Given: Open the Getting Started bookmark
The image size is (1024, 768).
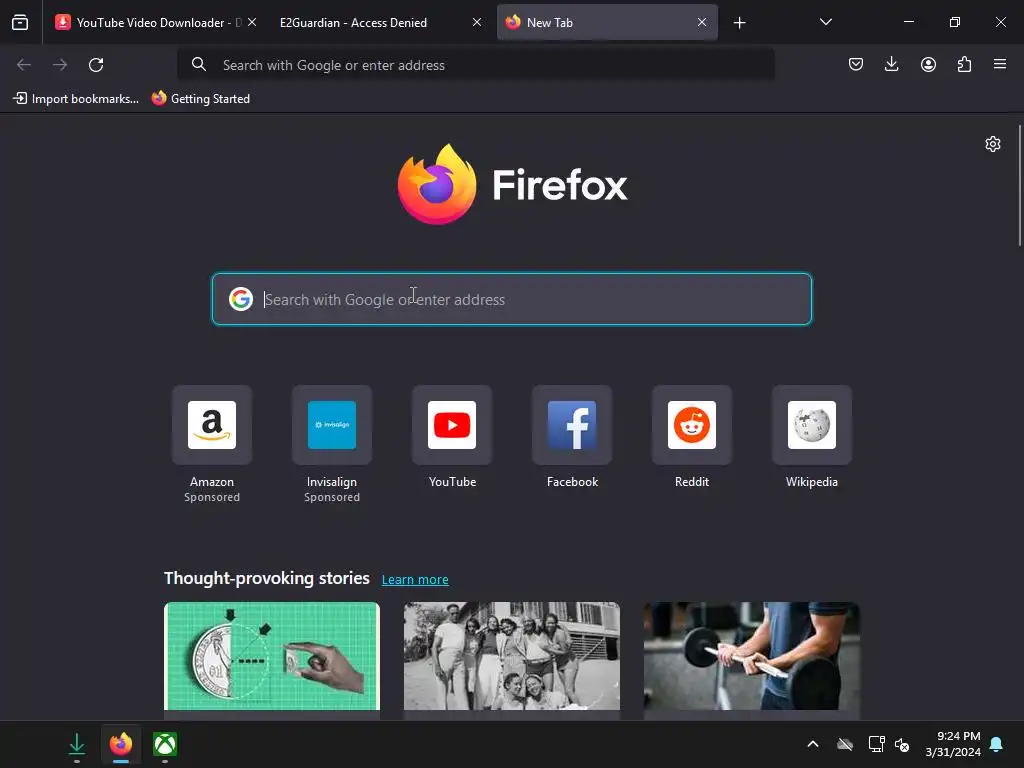Looking at the screenshot, I should [200, 99].
